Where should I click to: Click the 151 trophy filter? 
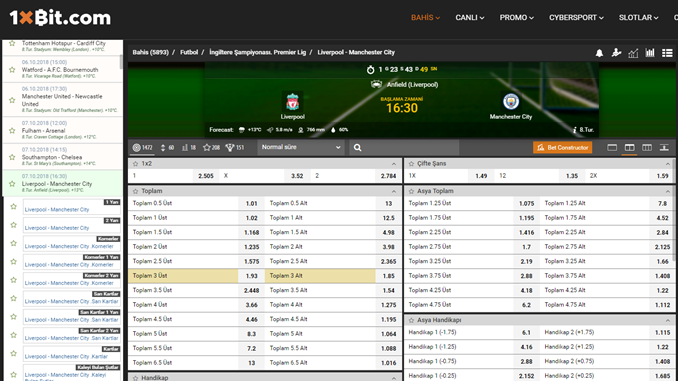(235, 147)
